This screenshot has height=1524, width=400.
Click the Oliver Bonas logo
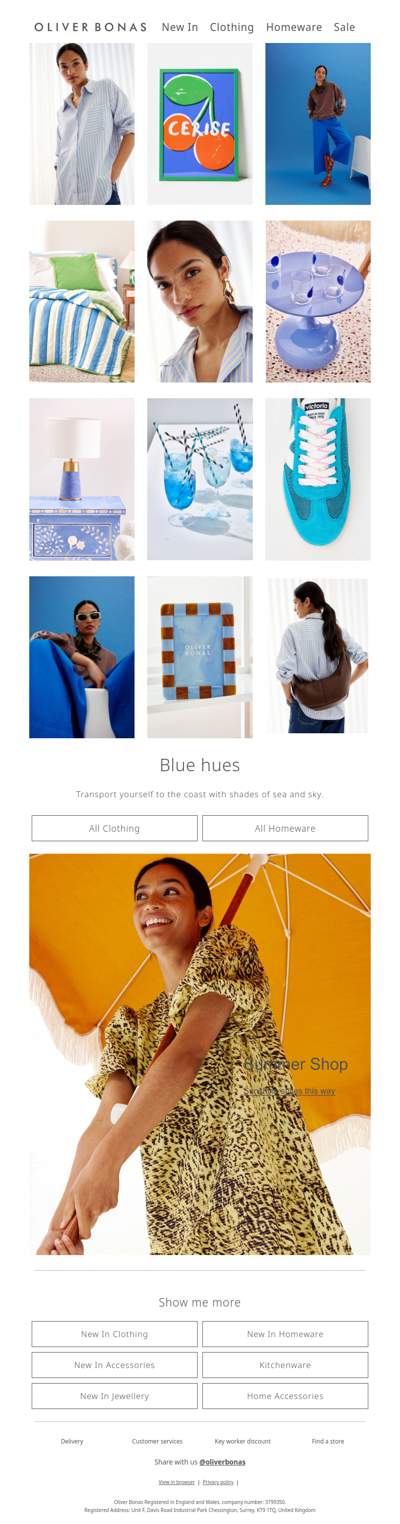90,27
